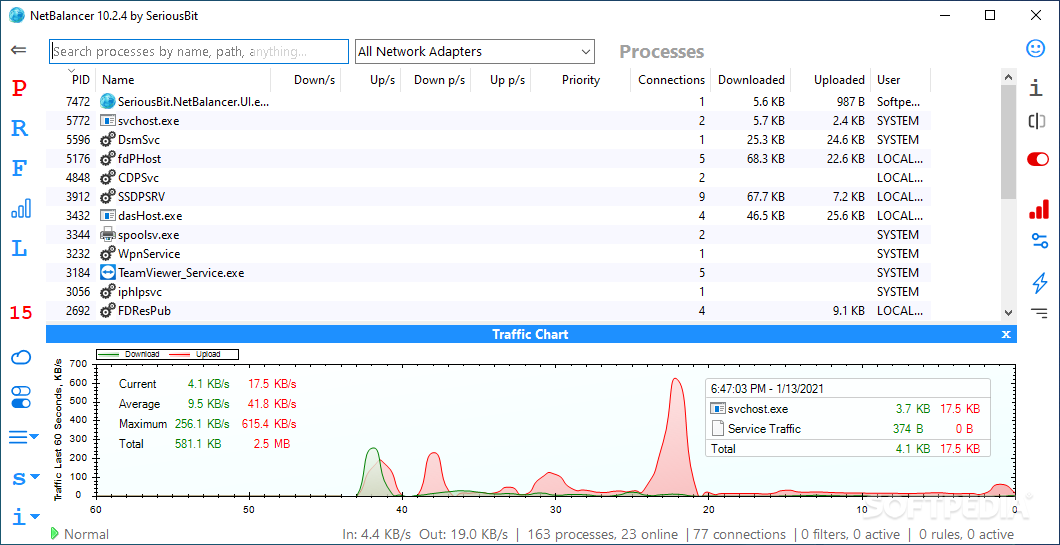The image size is (1060, 545).
Task: Sort by Down/s column header
Action: point(306,80)
